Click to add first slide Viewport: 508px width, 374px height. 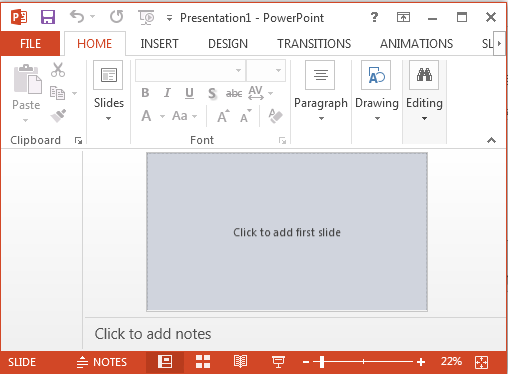(287, 232)
